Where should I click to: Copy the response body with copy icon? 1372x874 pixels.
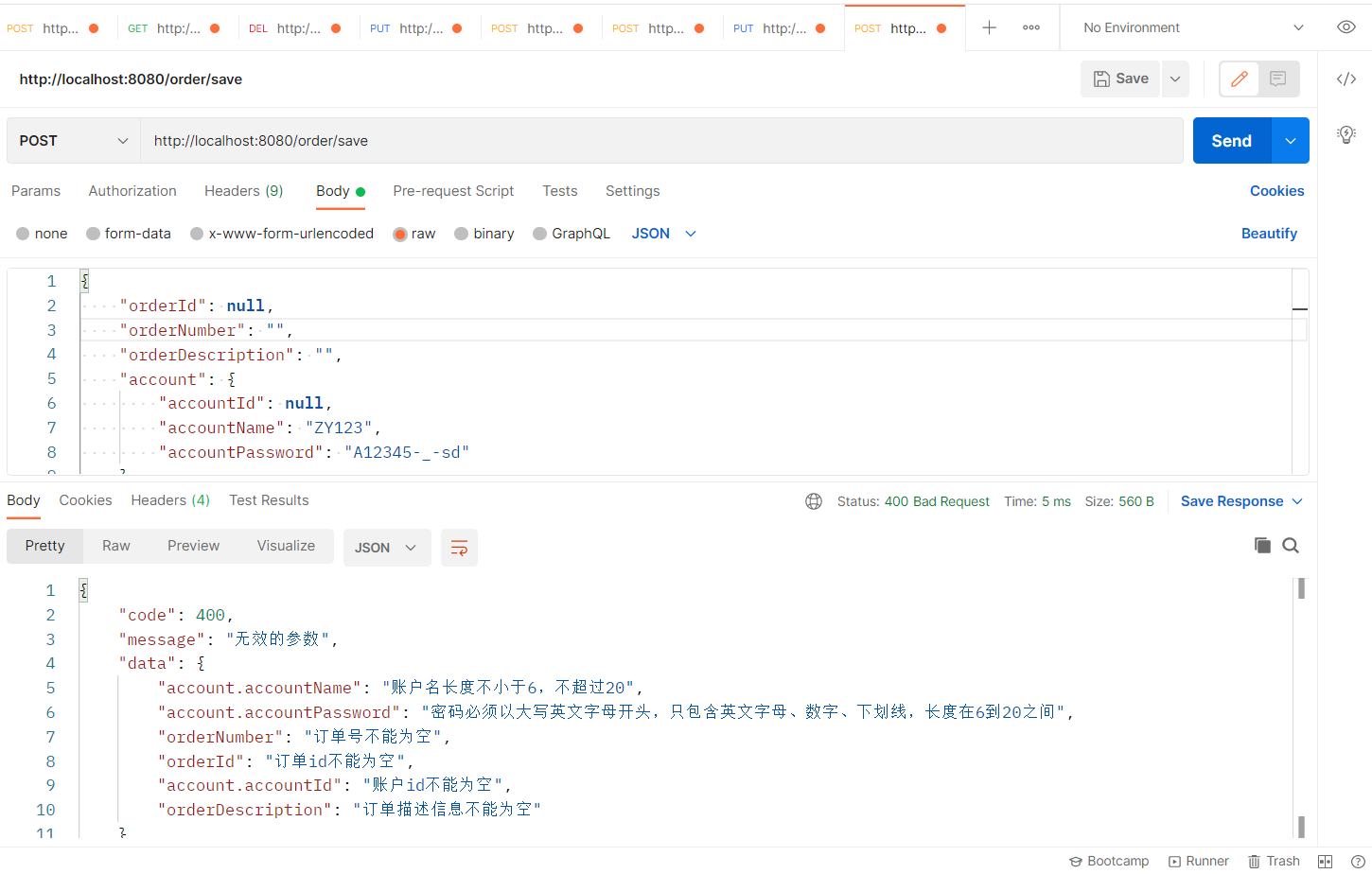pyautogui.click(x=1262, y=545)
